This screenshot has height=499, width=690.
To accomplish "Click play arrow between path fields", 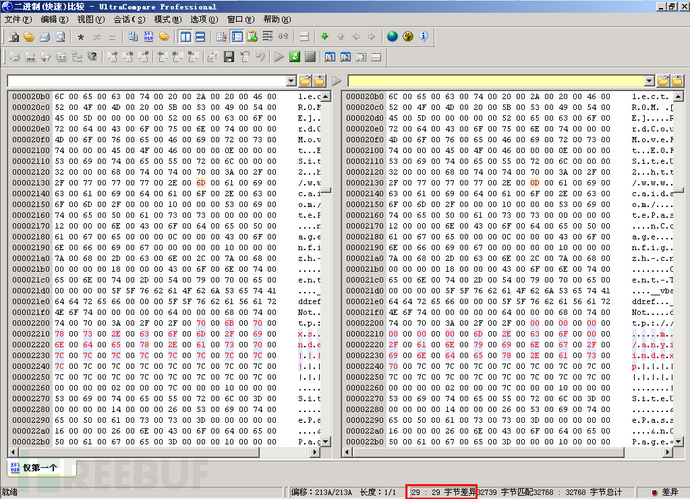I will (x=337, y=81).
